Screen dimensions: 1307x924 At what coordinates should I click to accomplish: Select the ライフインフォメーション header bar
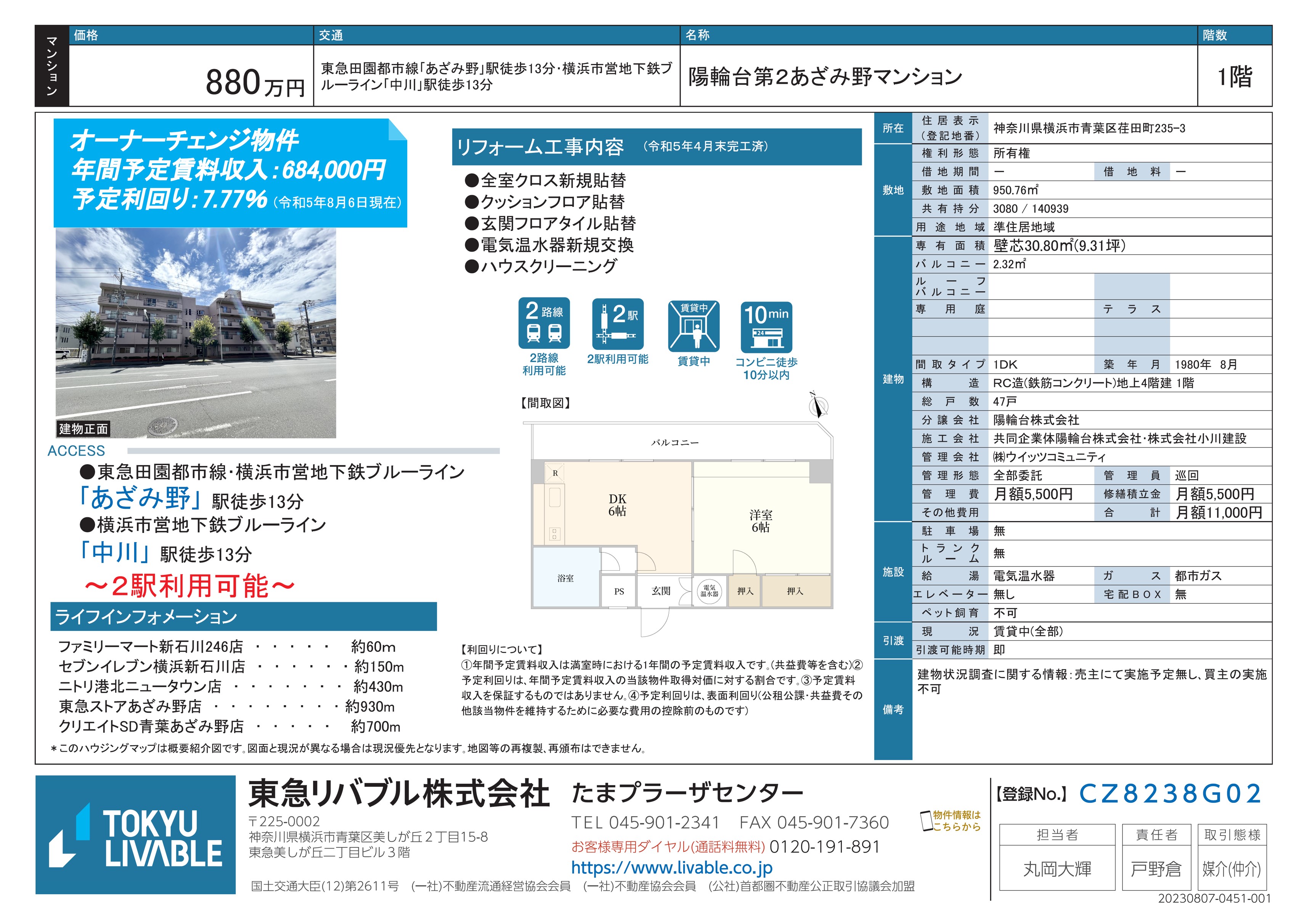point(243,617)
